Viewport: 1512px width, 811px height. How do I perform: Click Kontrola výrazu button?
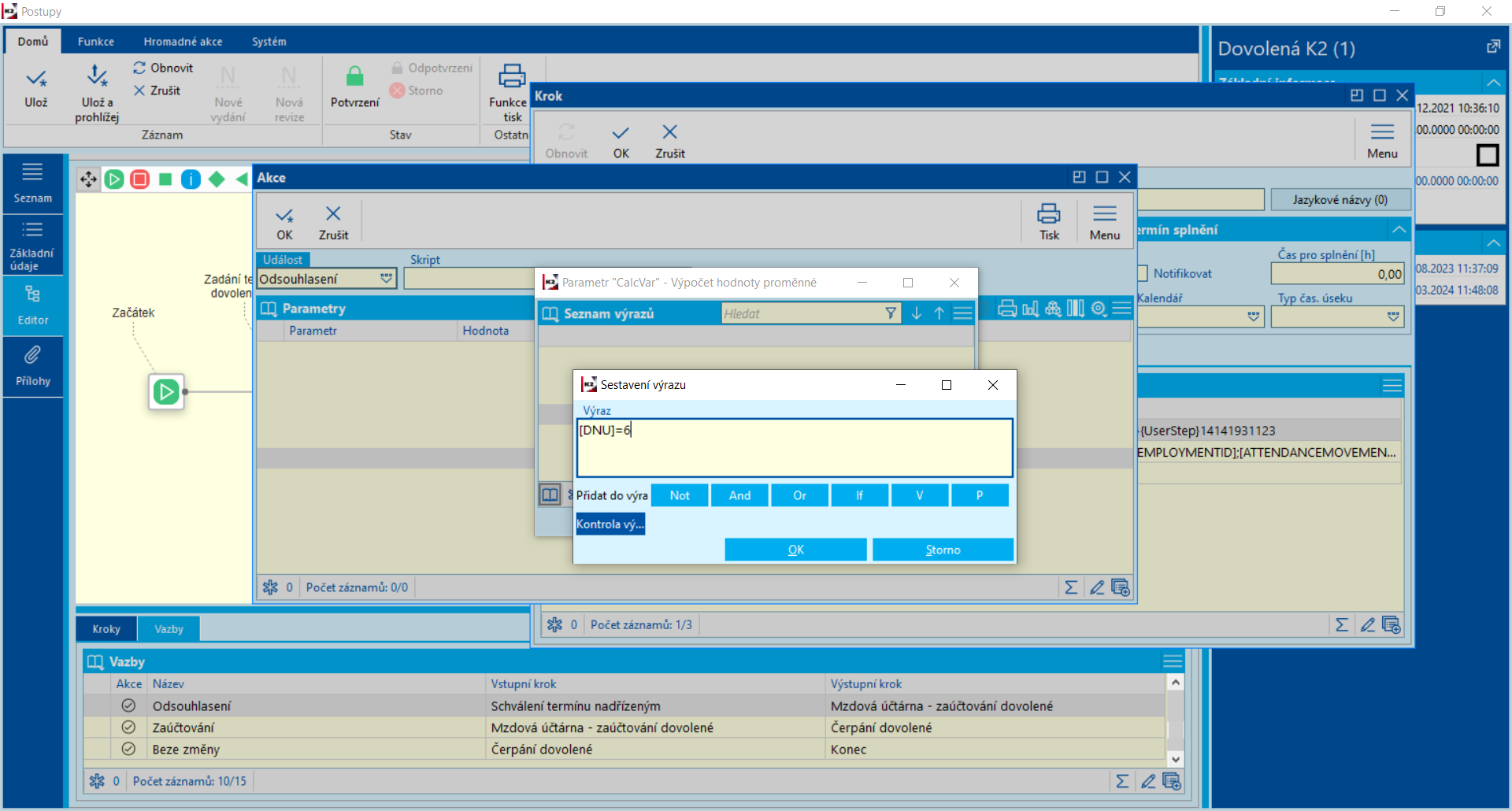(x=610, y=524)
